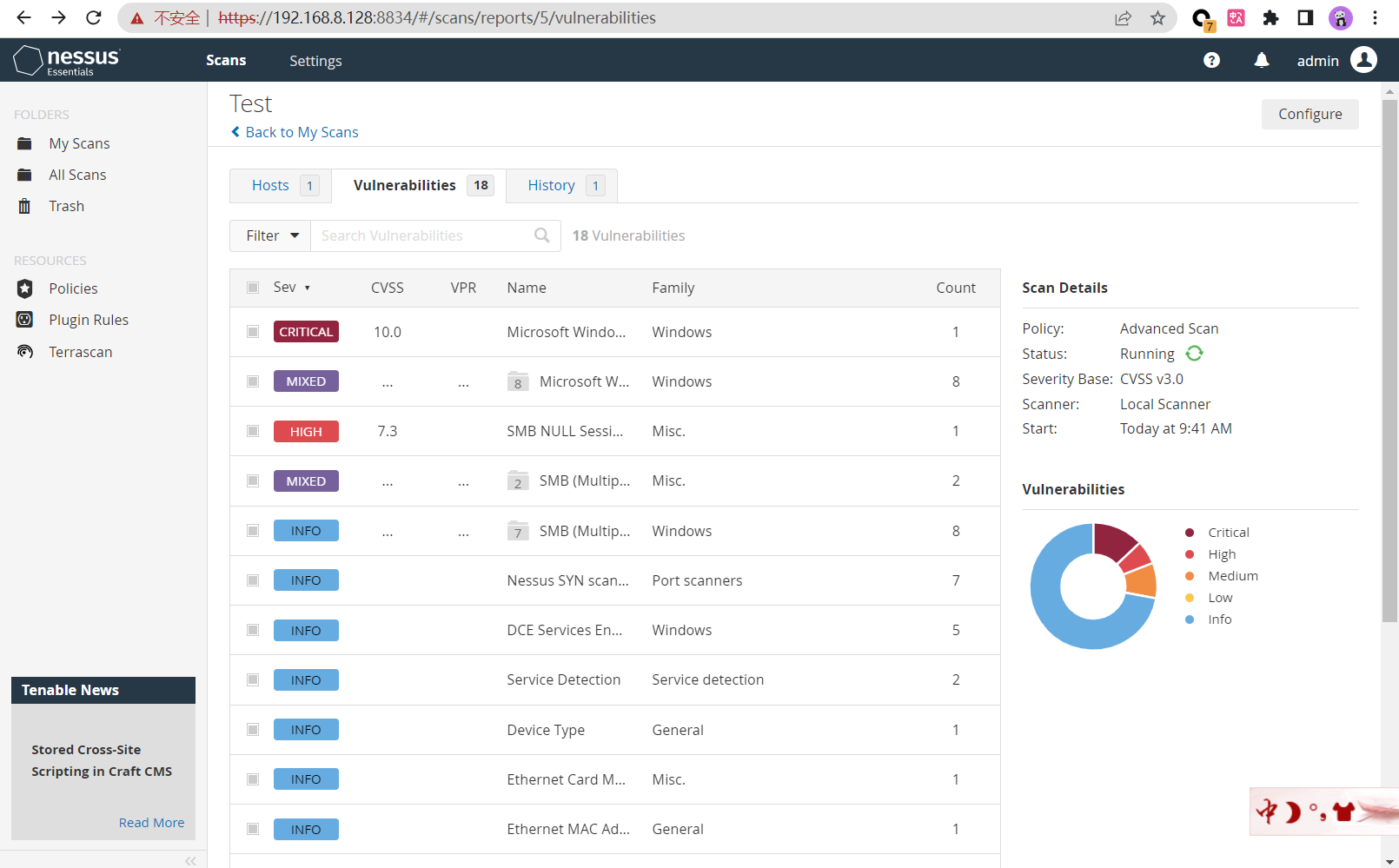
Task: Expand the MIXED SMB group of 2
Action: pos(518,480)
